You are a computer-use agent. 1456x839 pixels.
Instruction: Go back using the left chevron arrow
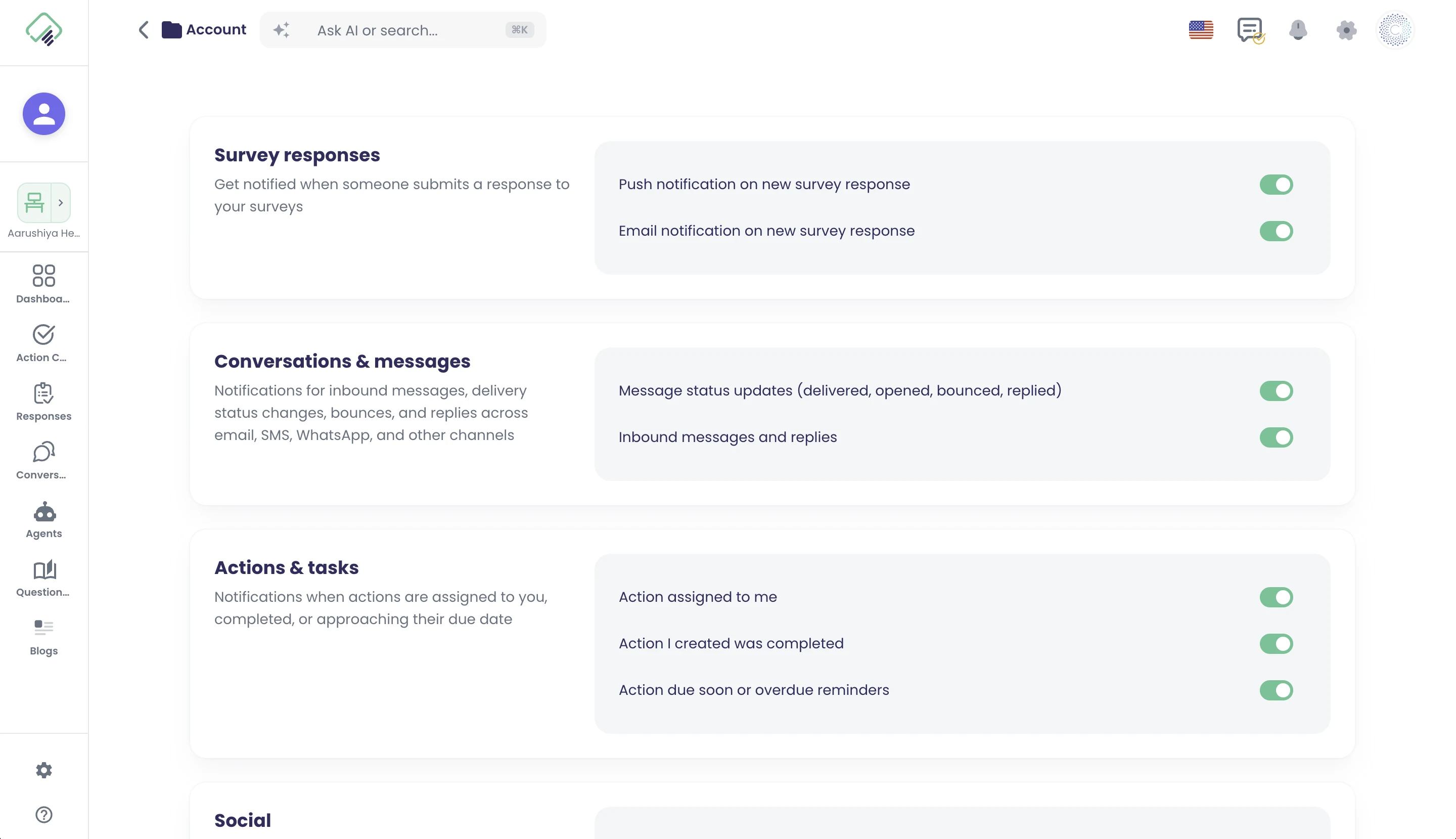(x=144, y=30)
